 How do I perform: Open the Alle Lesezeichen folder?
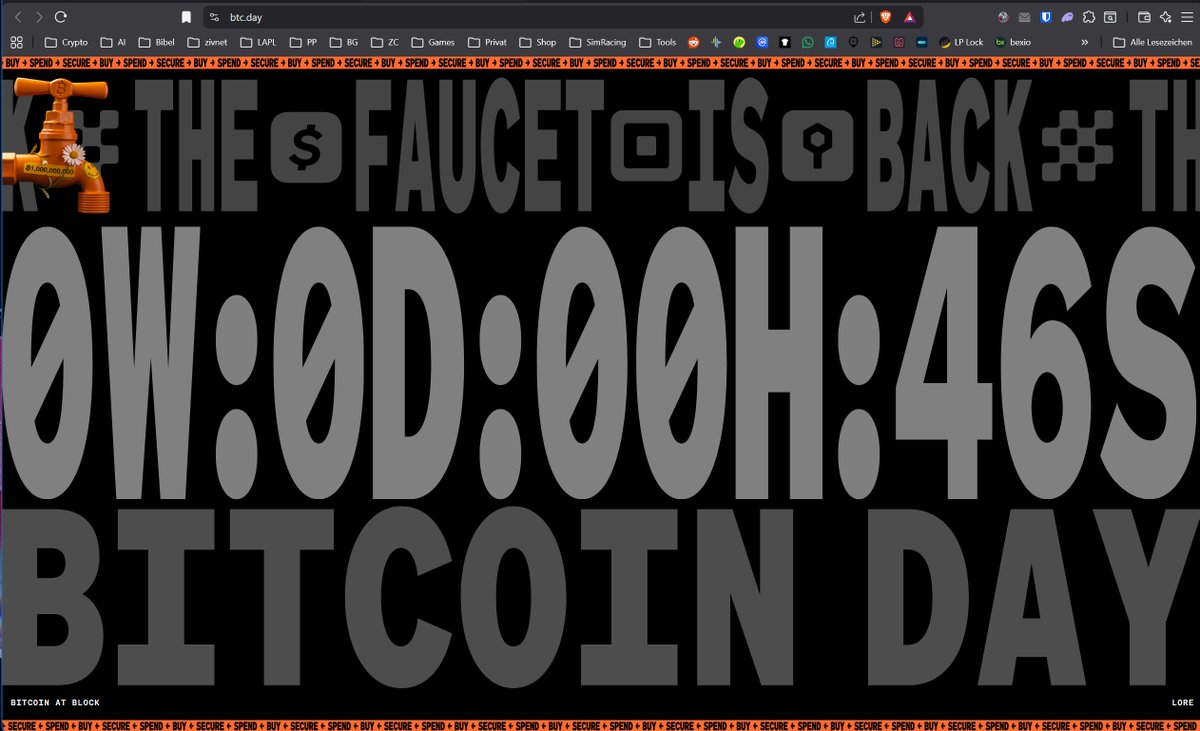click(x=1153, y=42)
